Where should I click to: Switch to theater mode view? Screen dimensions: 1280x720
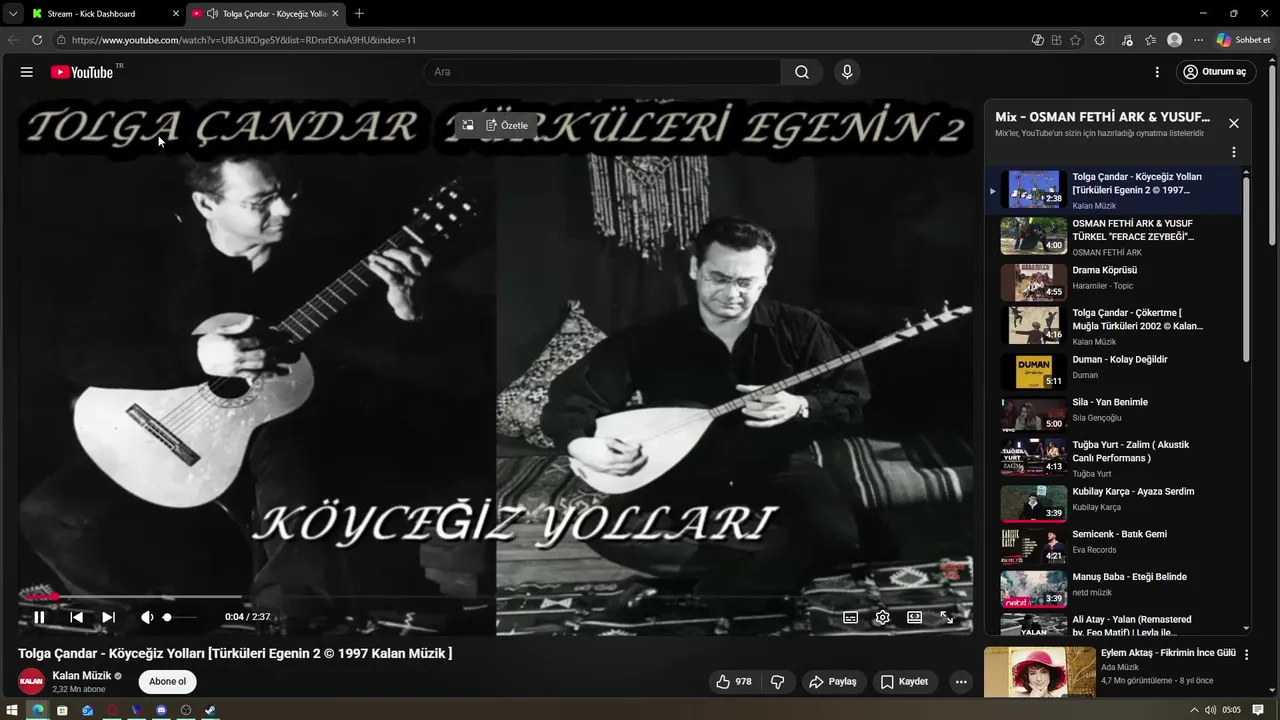click(x=914, y=617)
